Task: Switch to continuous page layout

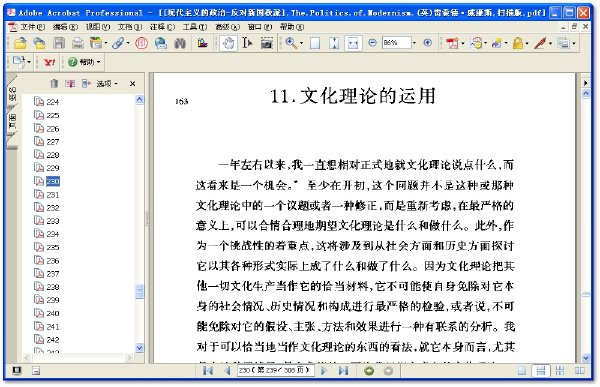Action: pos(541,371)
